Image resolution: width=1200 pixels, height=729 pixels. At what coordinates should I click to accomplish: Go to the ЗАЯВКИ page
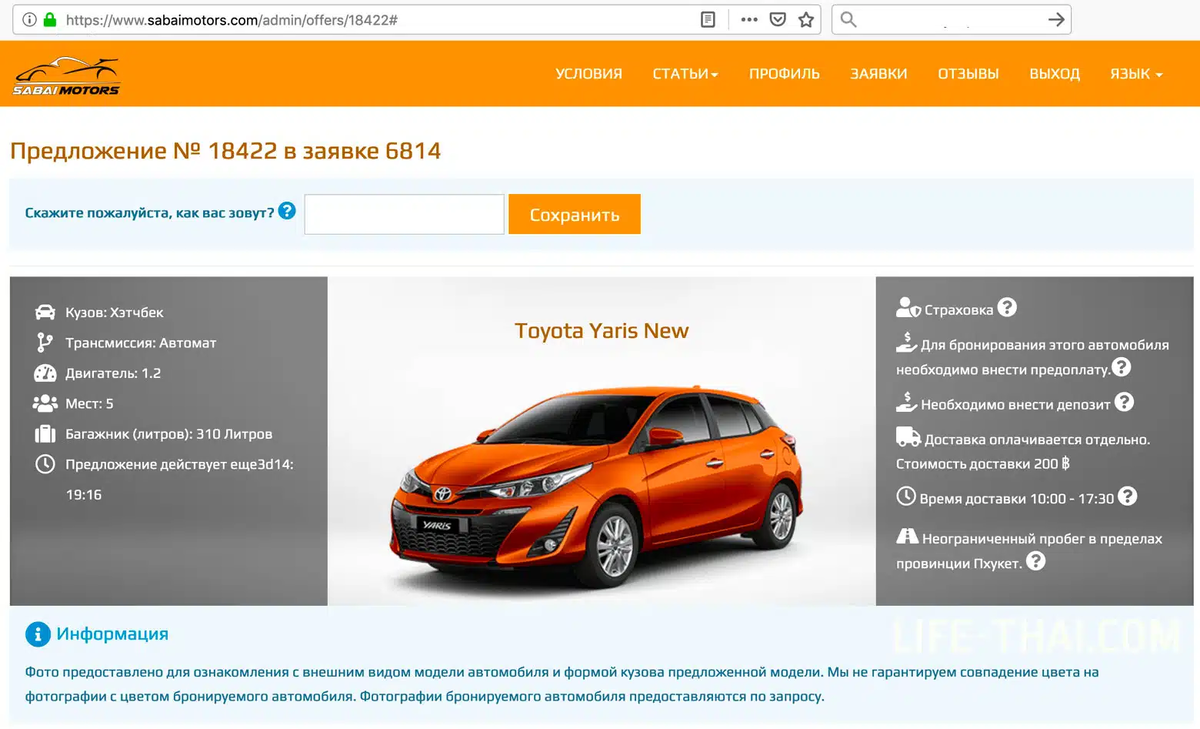(879, 74)
